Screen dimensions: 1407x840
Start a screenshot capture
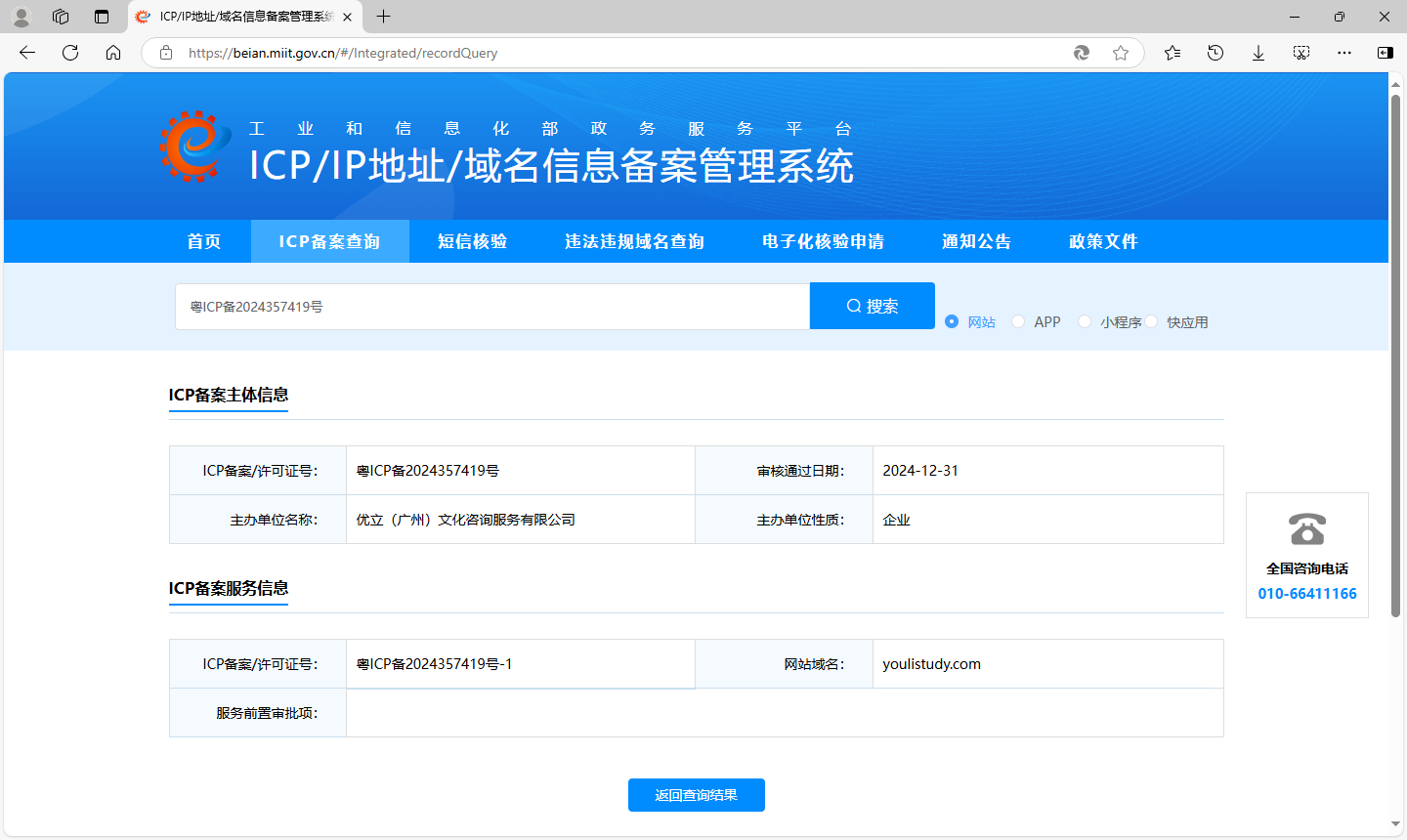pos(1301,53)
